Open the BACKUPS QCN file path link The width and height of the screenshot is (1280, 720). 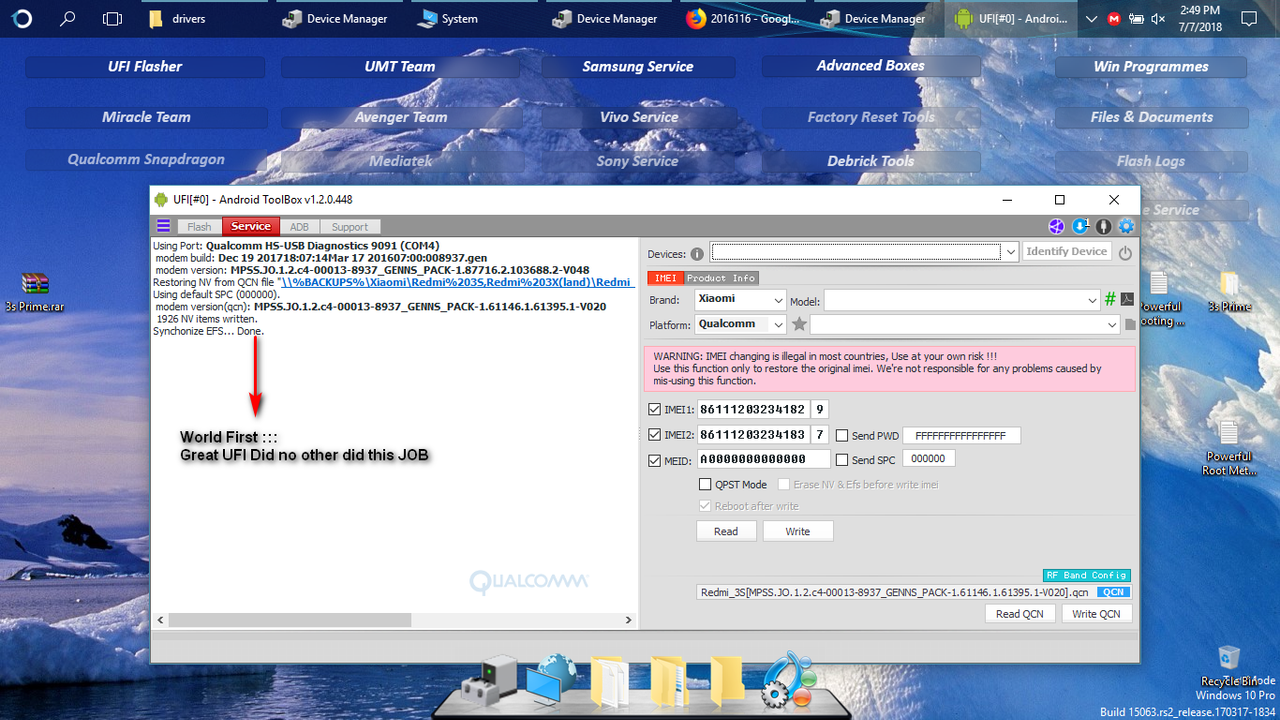(x=457, y=283)
